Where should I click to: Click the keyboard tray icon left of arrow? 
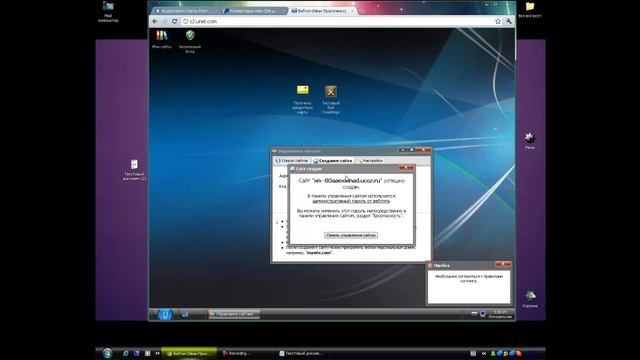[x=473, y=353]
